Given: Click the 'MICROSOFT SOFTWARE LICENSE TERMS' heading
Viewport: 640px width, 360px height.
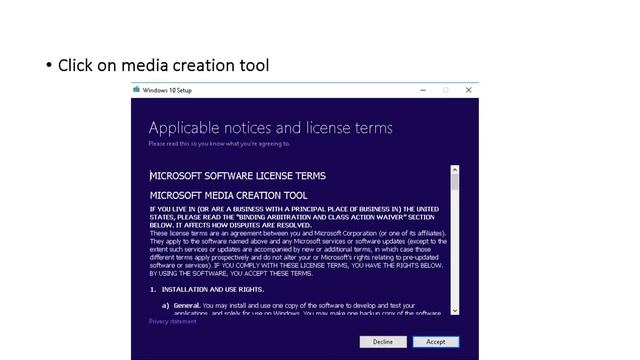Looking at the screenshot, I should [x=238, y=176].
